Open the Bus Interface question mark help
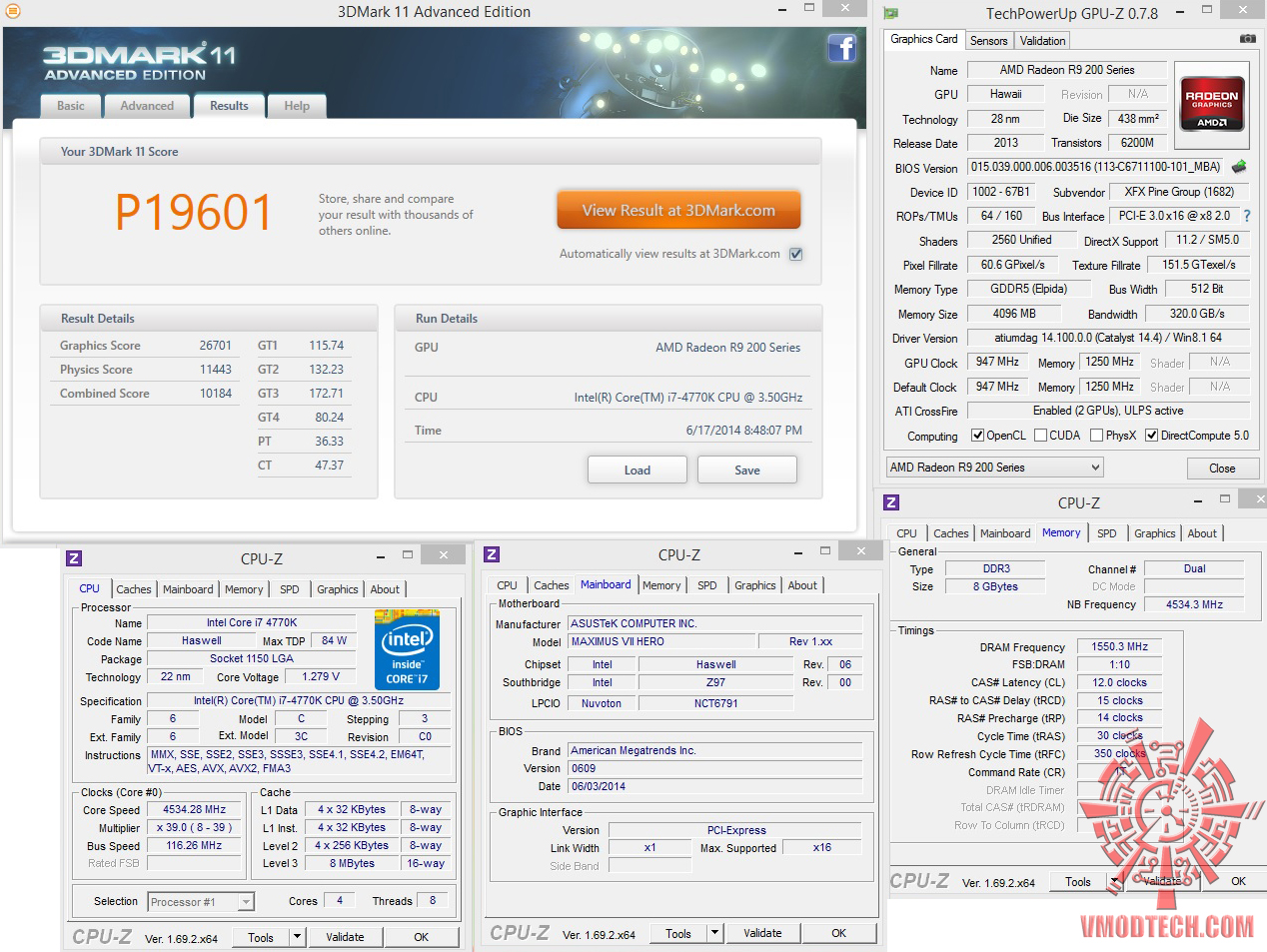This screenshot has width=1267, height=952. click(x=1247, y=216)
